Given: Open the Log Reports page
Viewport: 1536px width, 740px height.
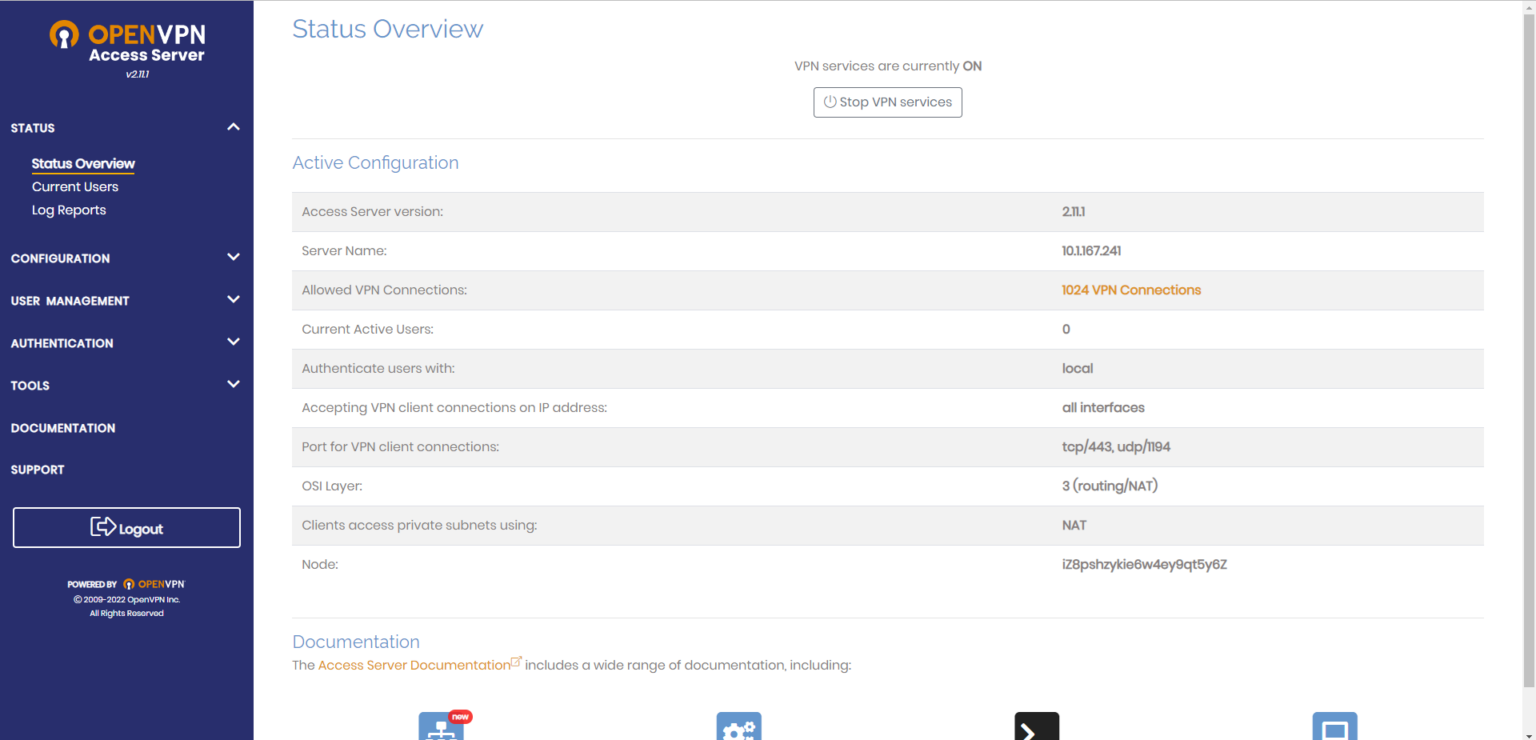Looking at the screenshot, I should tap(68, 209).
